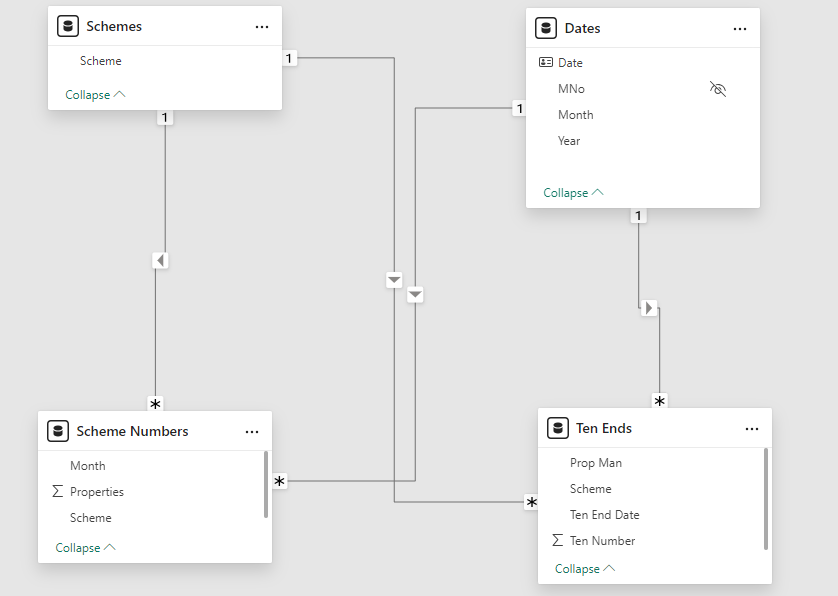Click the Ten Ends table database icon
The width and height of the screenshot is (838, 596).
(557, 428)
